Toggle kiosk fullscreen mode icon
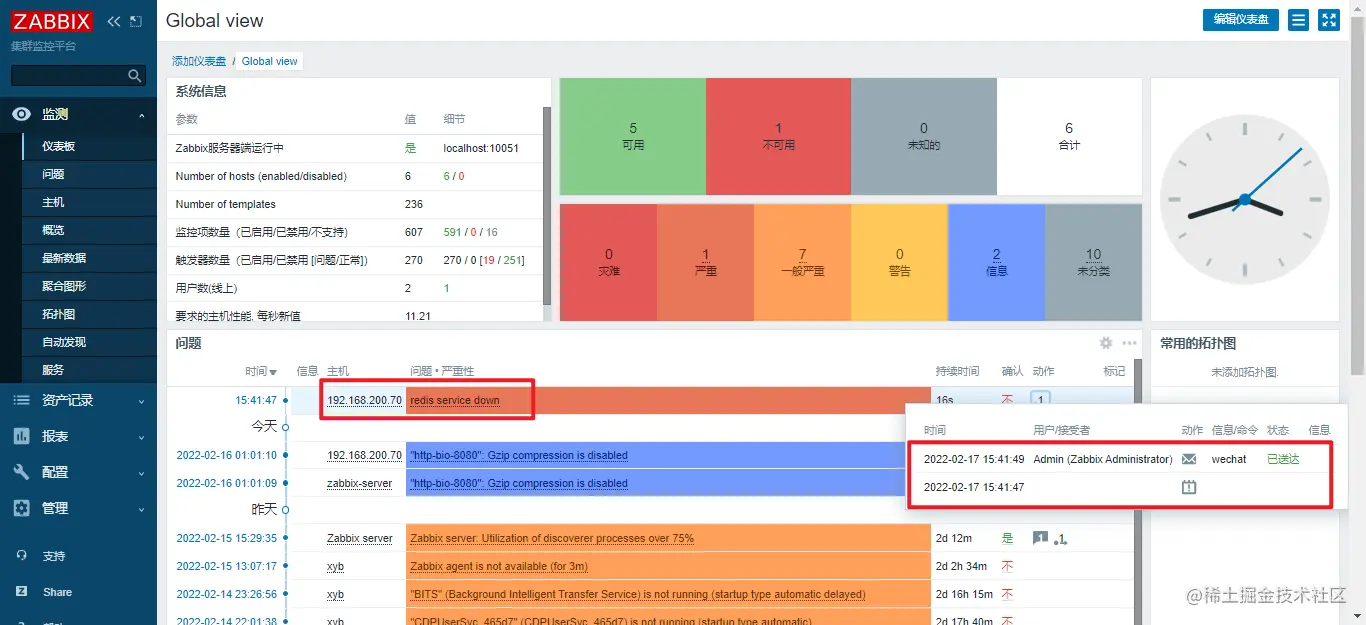The image size is (1366, 625). tap(1329, 19)
